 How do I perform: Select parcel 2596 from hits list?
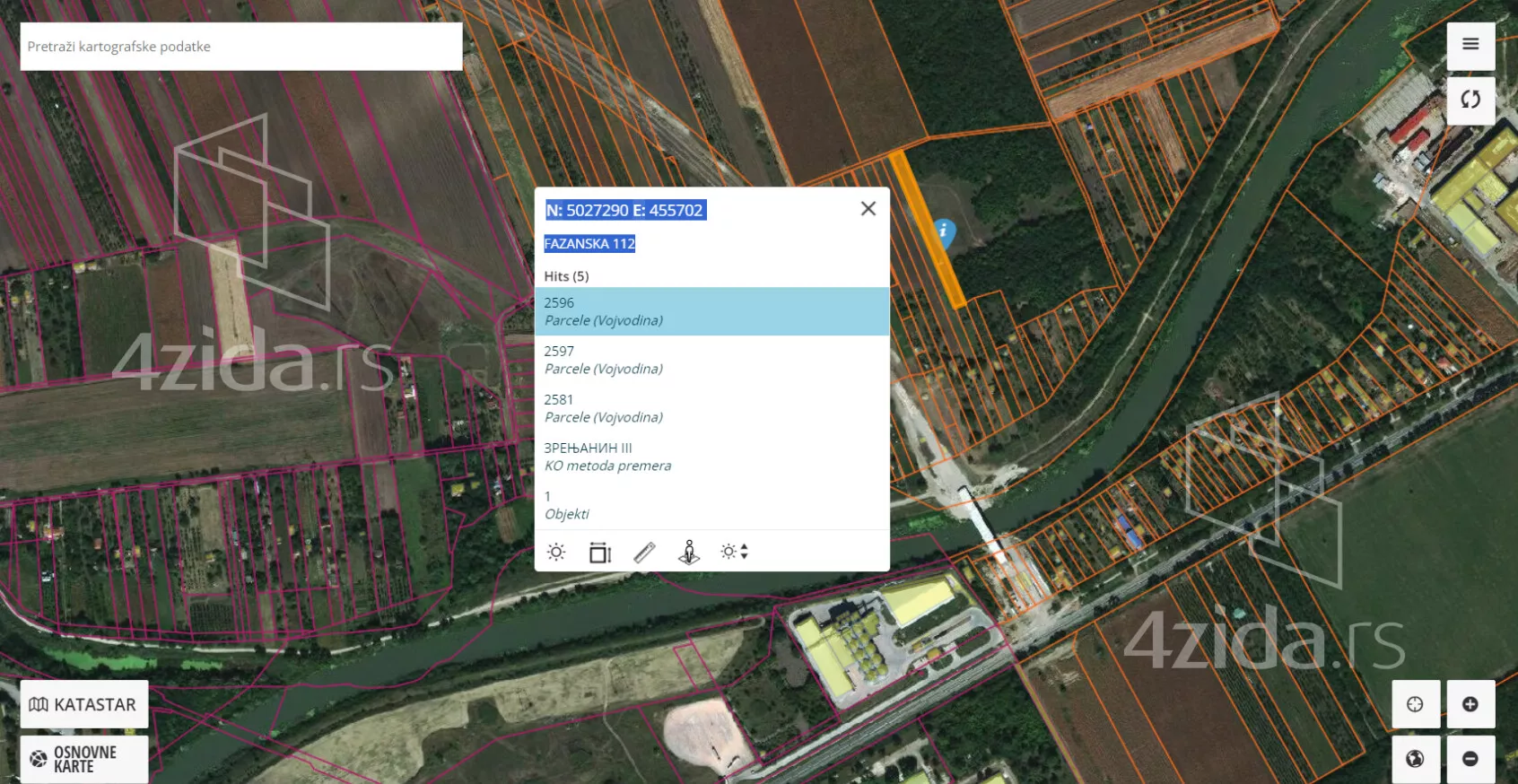(x=711, y=311)
